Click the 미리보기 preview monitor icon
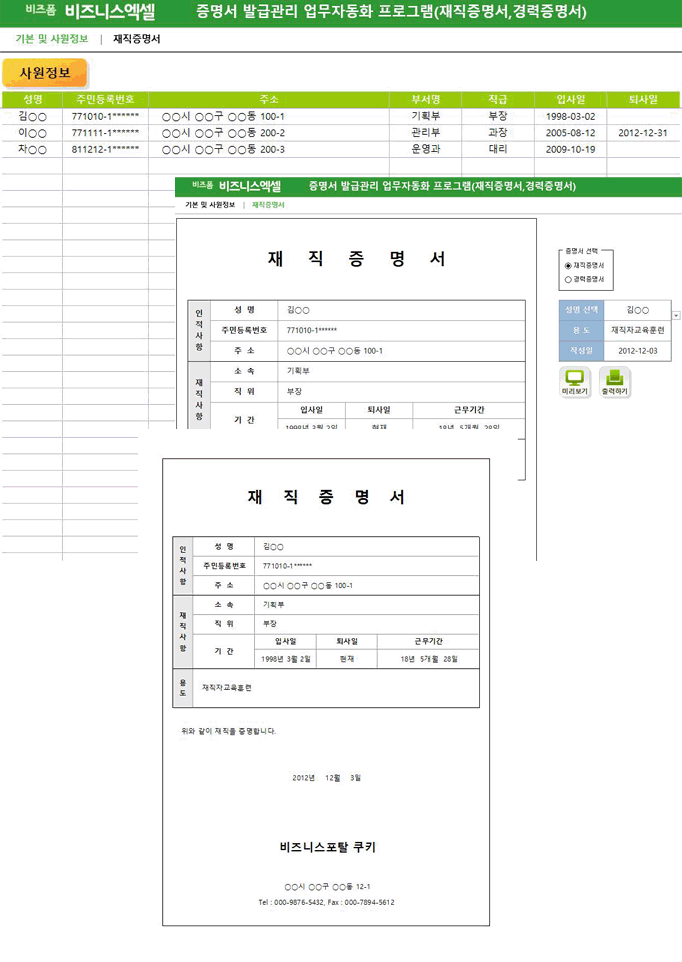Viewport: 682px width, 962px height. (575, 382)
